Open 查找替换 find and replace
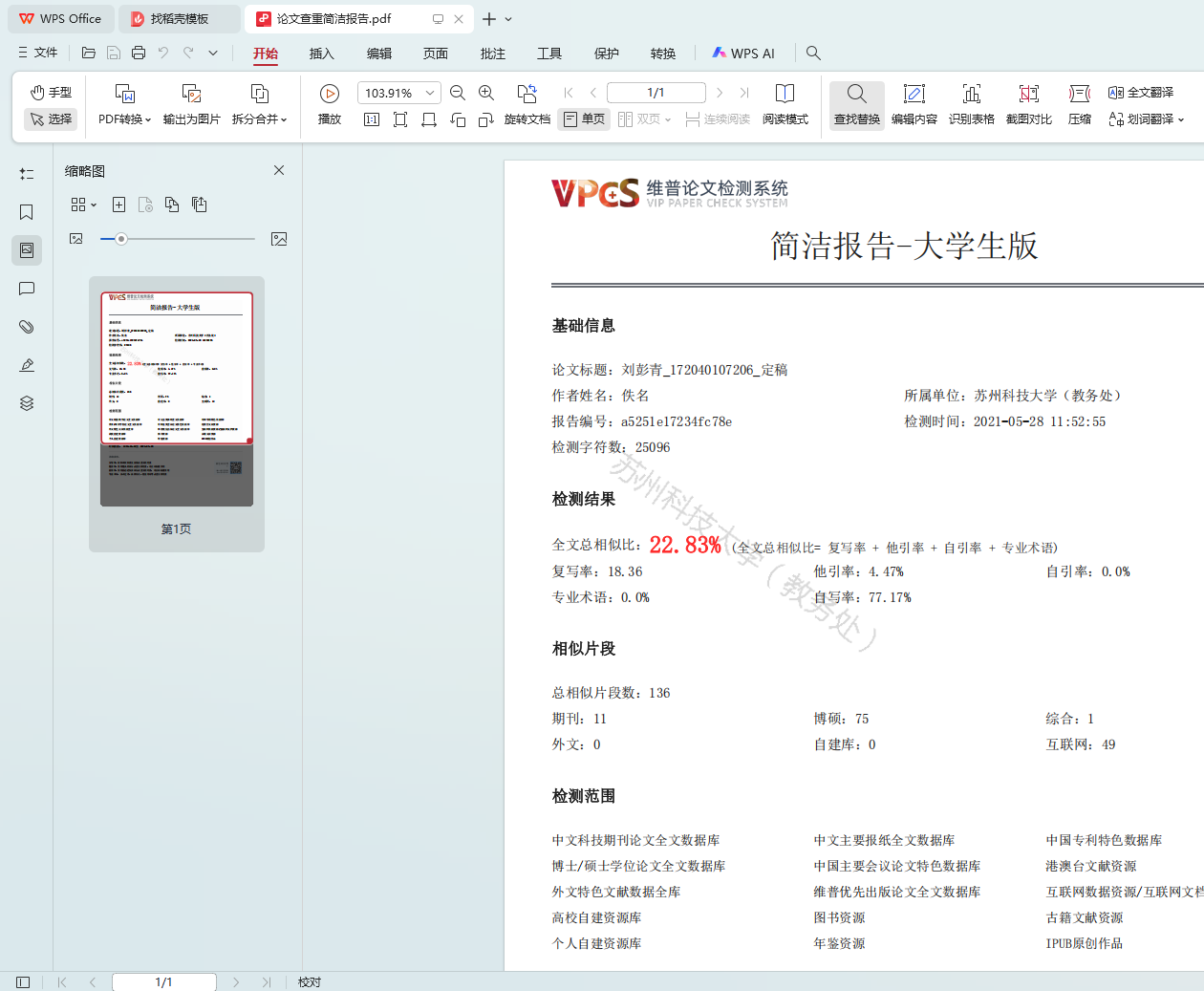The image size is (1204, 991). pyautogui.click(x=857, y=105)
